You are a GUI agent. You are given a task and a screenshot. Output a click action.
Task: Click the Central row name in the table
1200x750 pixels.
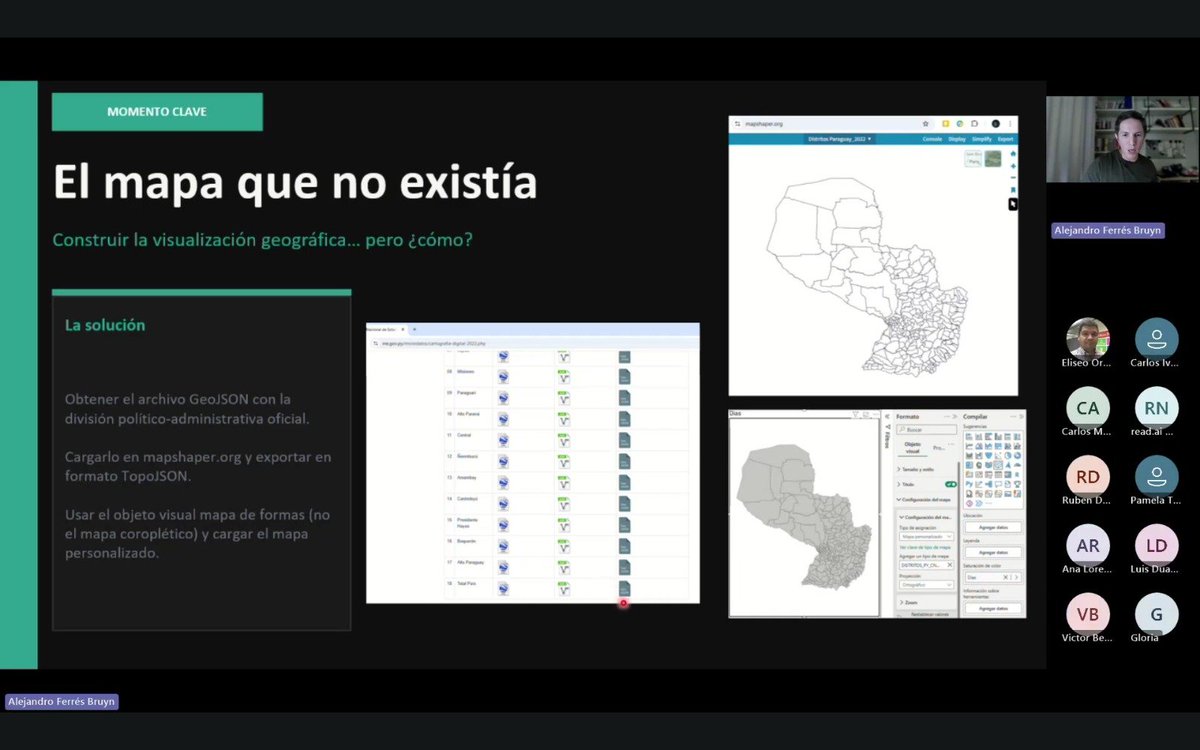[x=463, y=435]
